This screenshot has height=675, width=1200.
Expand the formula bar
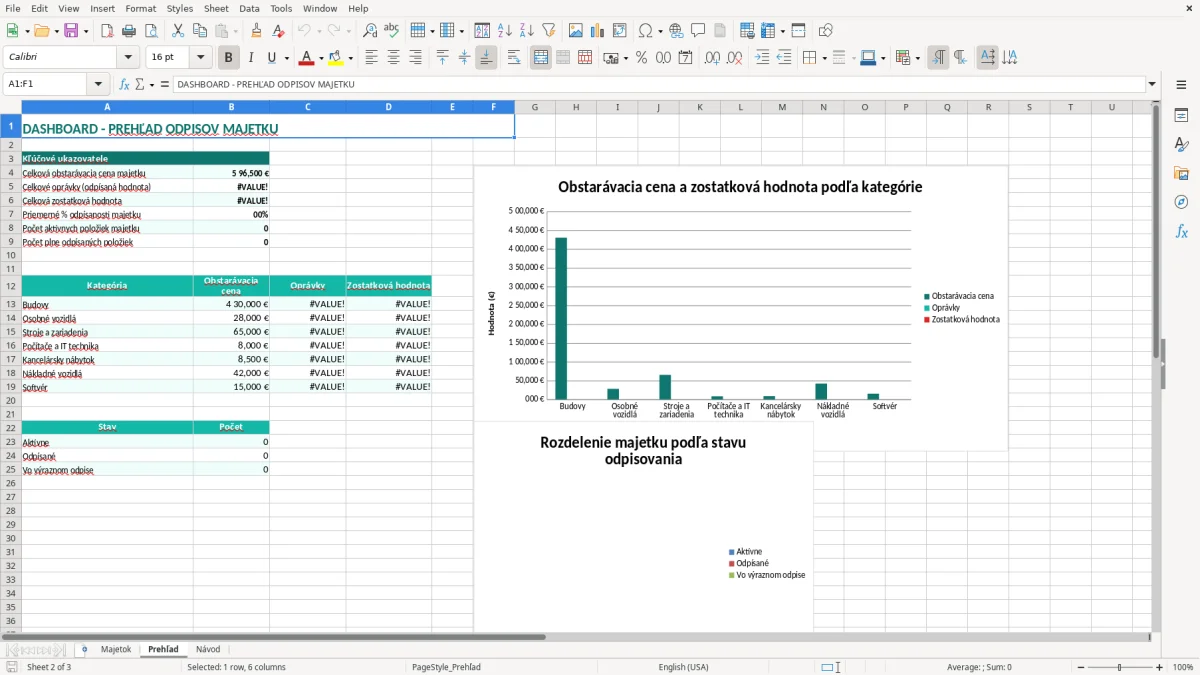(x=1153, y=84)
